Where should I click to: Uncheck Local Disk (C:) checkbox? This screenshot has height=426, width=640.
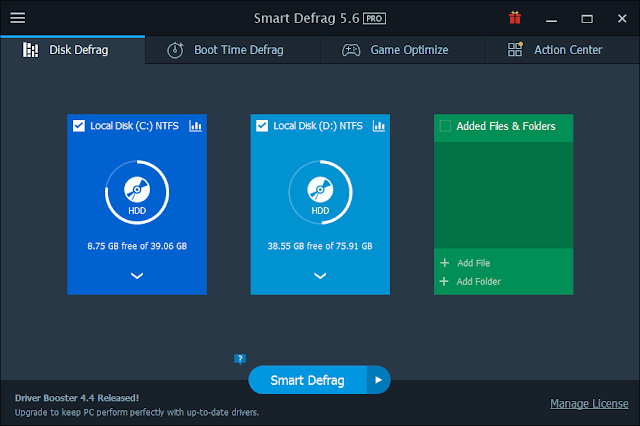click(x=79, y=126)
